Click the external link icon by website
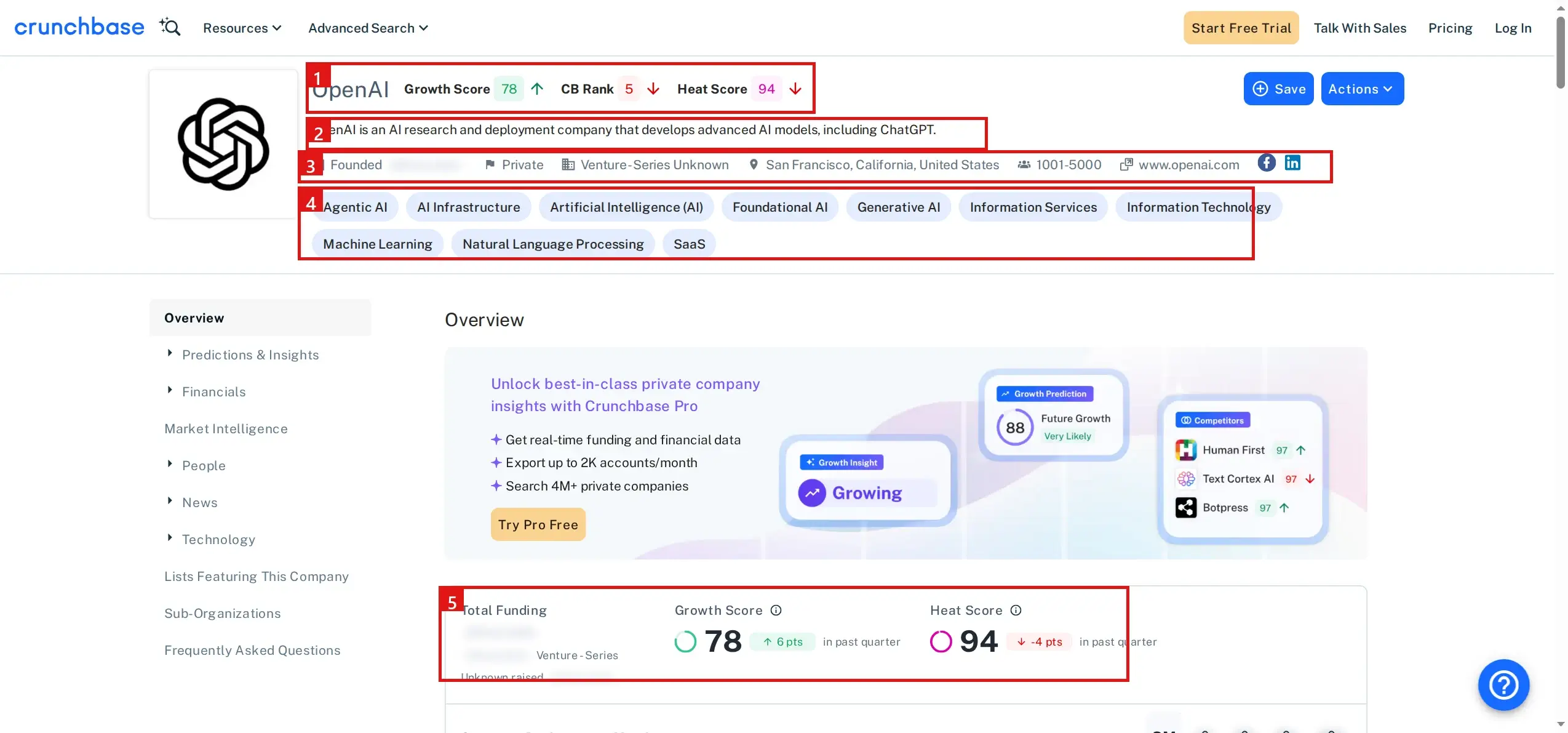Viewport: 1568px width, 733px height. (1126, 164)
